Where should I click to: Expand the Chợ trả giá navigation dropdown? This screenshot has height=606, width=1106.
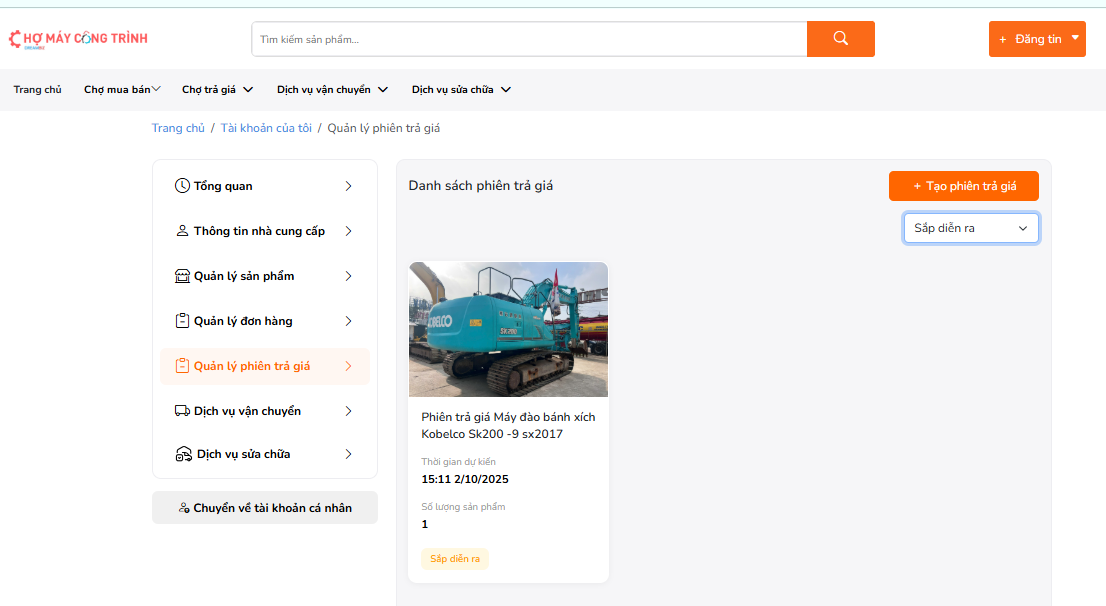coord(217,90)
